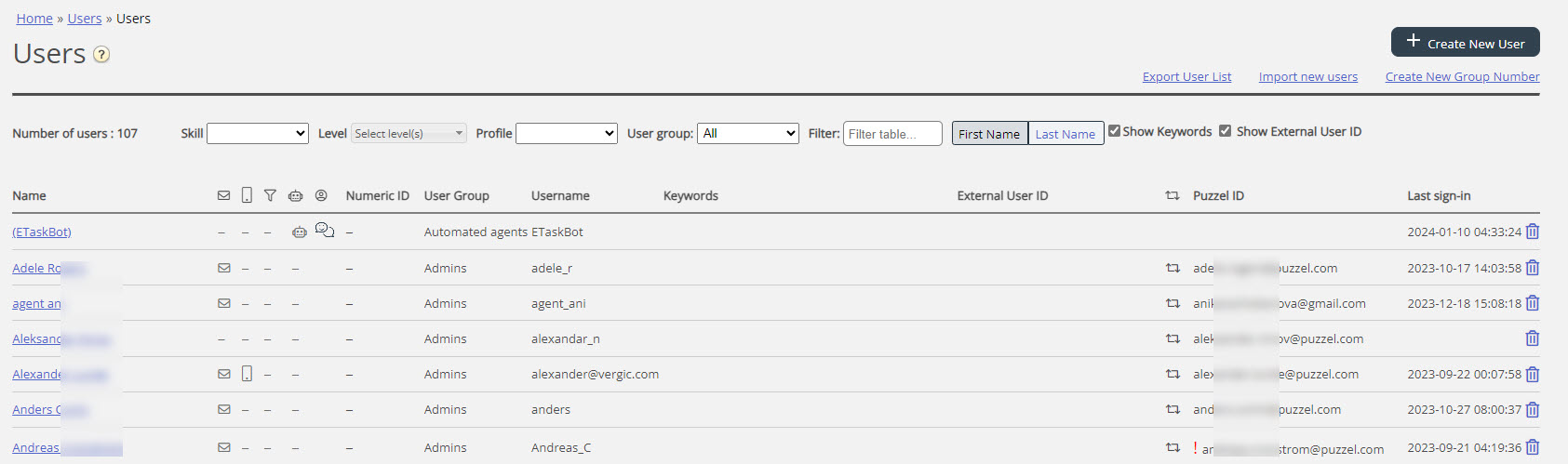
Task: Uncheck the Show Keywords checkbox
Action: pyautogui.click(x=1114, y=131)
